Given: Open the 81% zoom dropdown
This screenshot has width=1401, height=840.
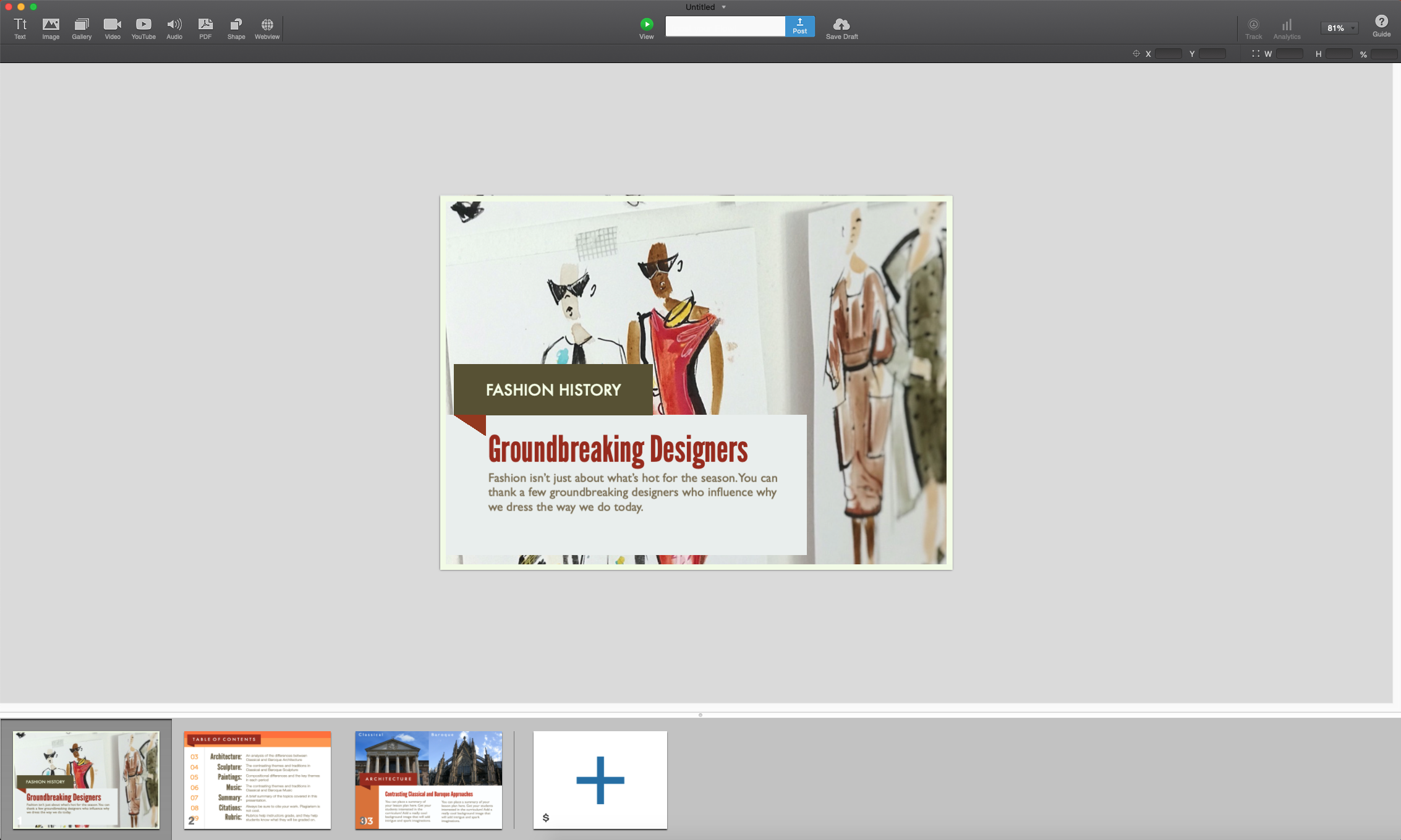Looking at the screenshot, I should [x=1339, y=28].
